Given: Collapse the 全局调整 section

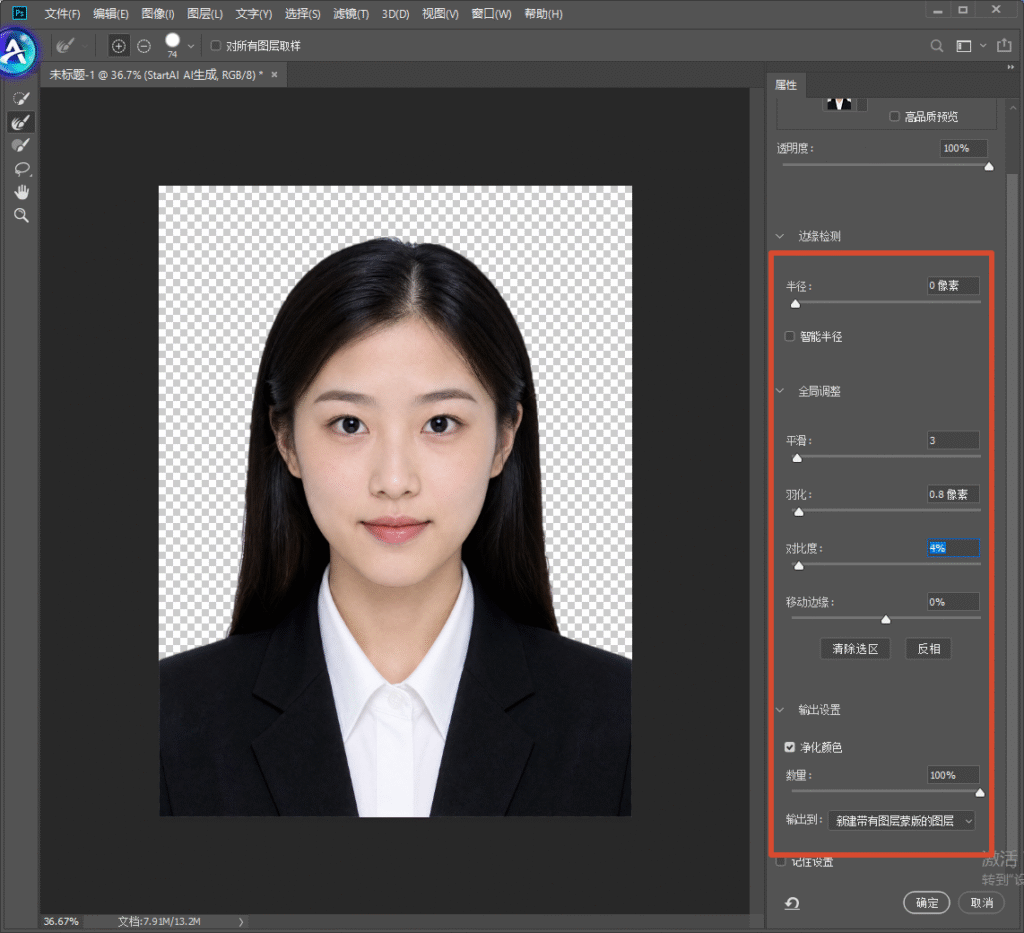Looking at the screenshot, I should [780, 391].
